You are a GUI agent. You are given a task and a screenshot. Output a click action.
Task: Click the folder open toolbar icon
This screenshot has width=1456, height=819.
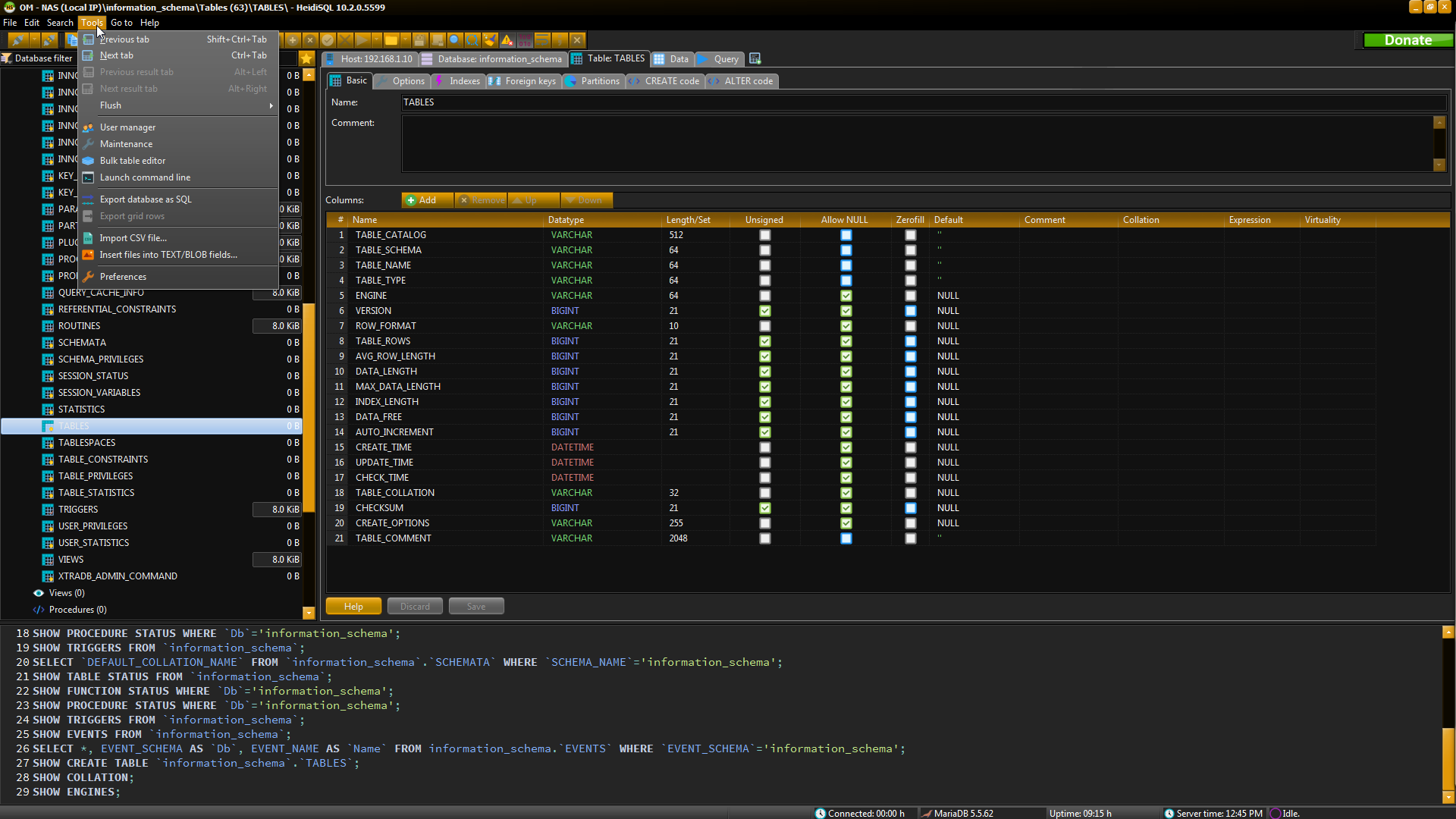[391, 40]
